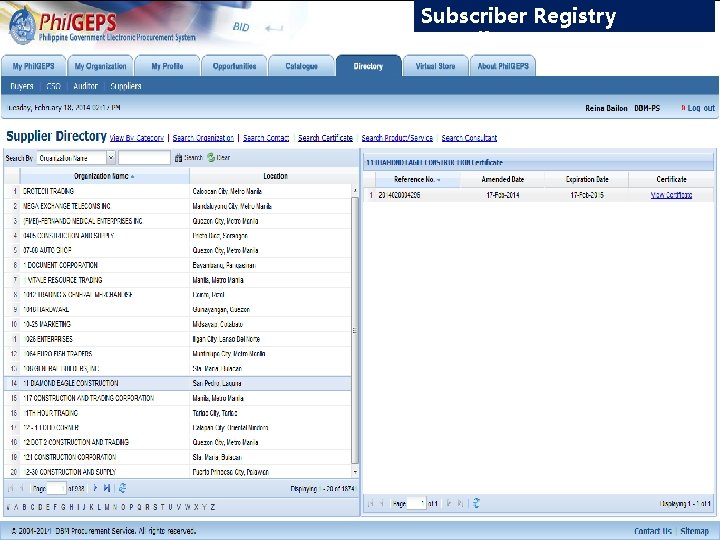720x540 pixels.
Task: Filter suppliers by letter M
Action: click(x=107, y=507)
